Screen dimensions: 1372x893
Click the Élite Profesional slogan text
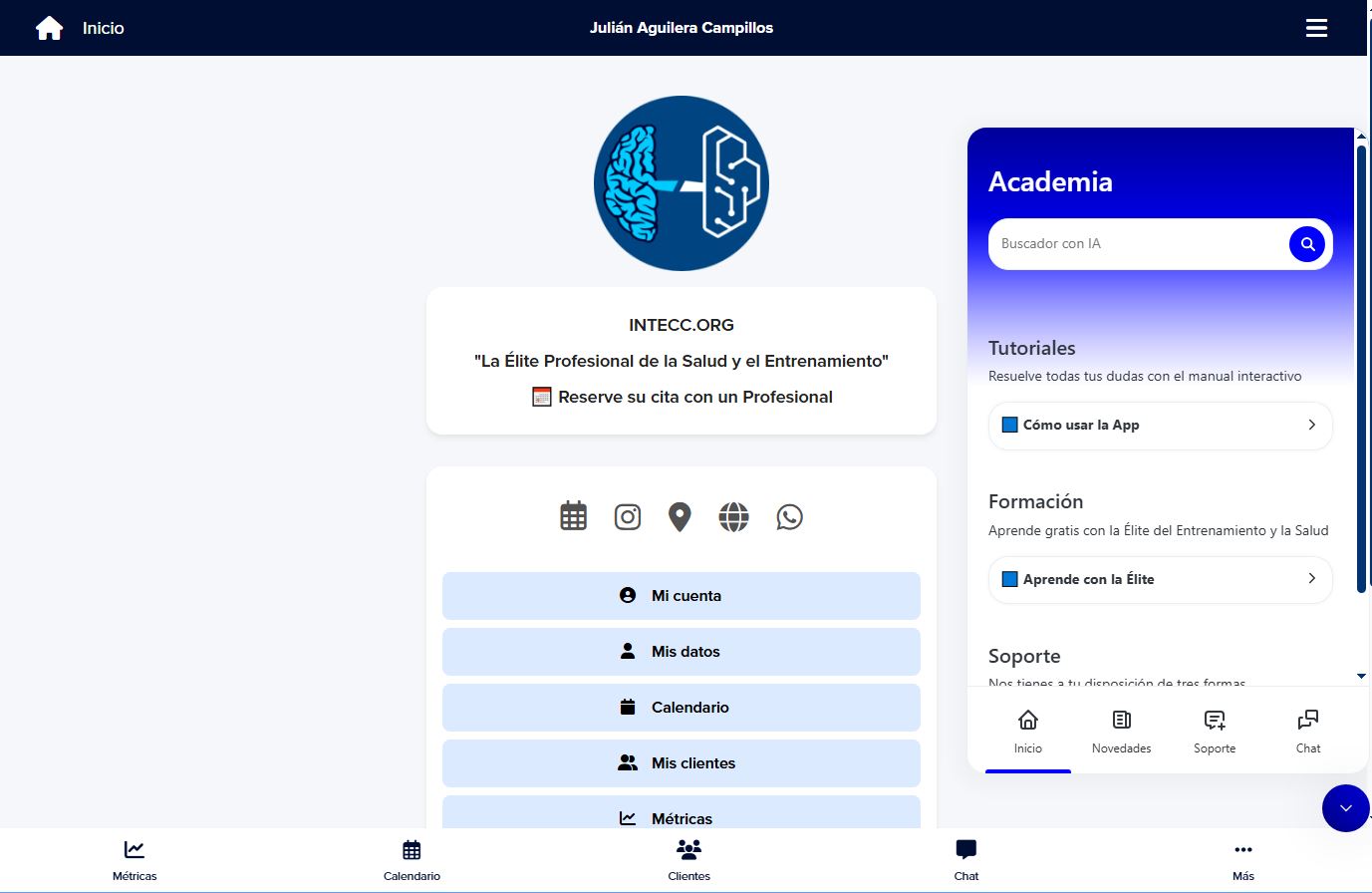click(682, 361)
